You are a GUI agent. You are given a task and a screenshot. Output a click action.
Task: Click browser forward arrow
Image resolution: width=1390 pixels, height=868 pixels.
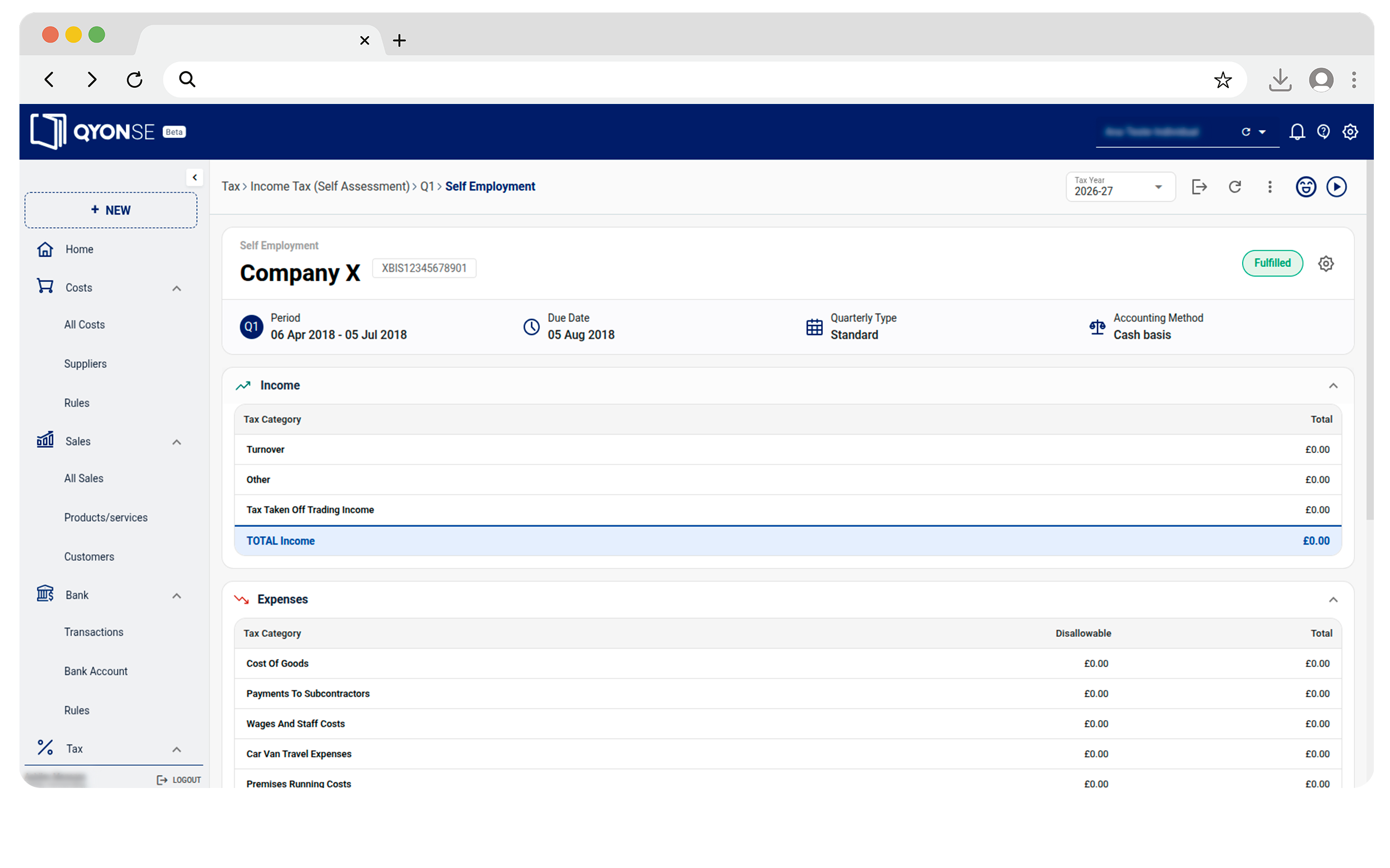[92, 79]
